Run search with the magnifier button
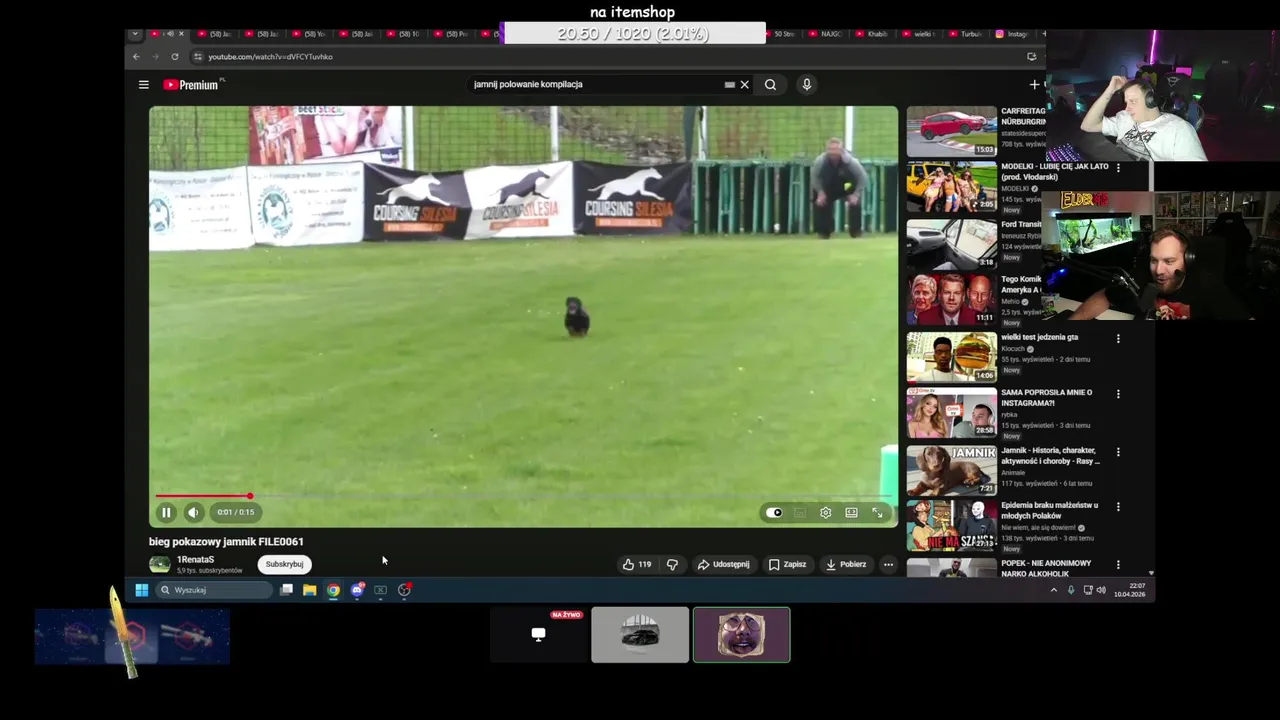This screenshot has height=720, width=1280. 770,85
